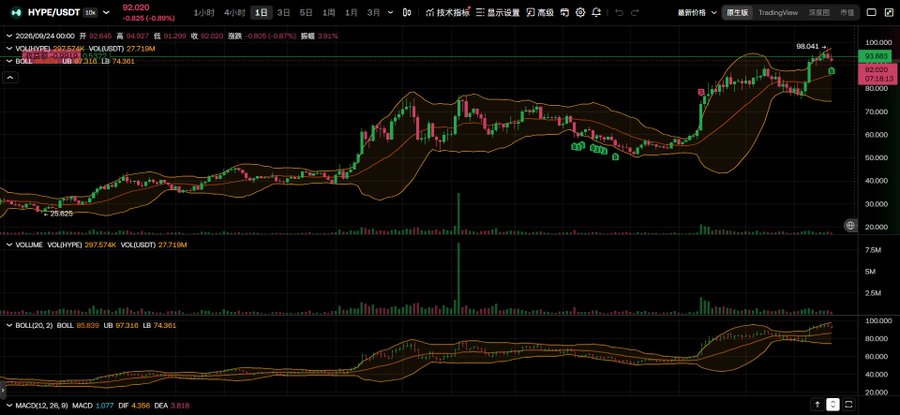Click the redo arrow icon
The height and width of the screenshot is (415, 900).
[634, 12]
